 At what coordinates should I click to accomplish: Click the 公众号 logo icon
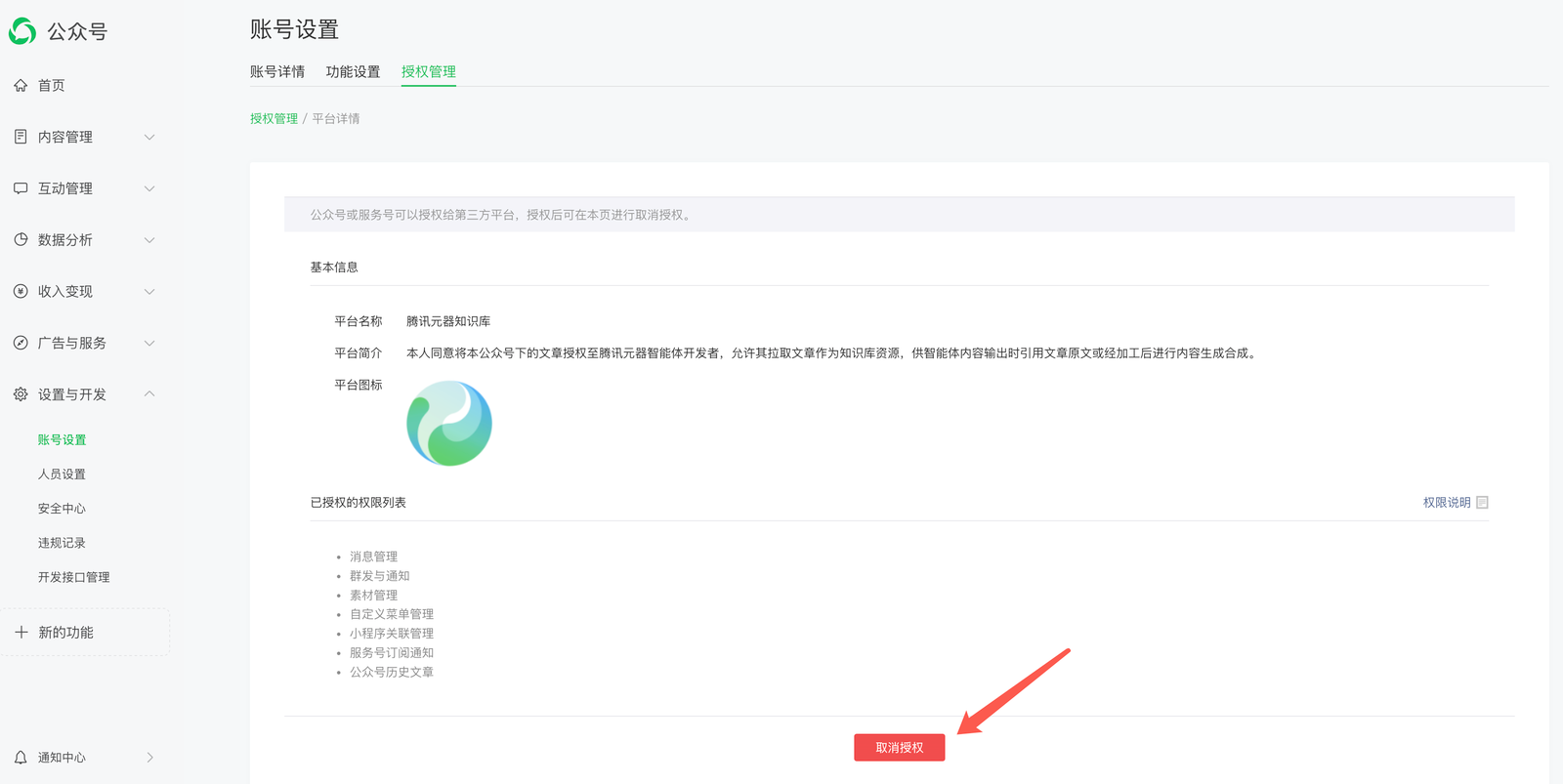(22, 31)
